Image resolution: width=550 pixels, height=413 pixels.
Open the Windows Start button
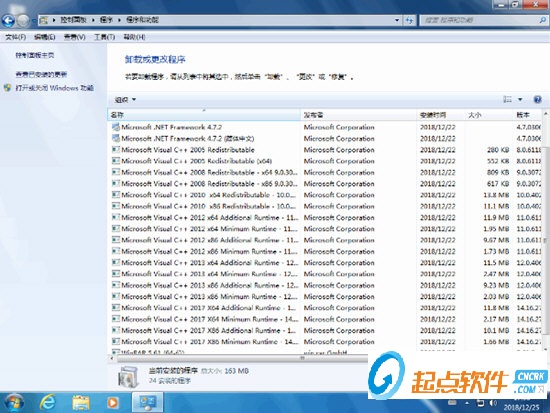[14, 402]
